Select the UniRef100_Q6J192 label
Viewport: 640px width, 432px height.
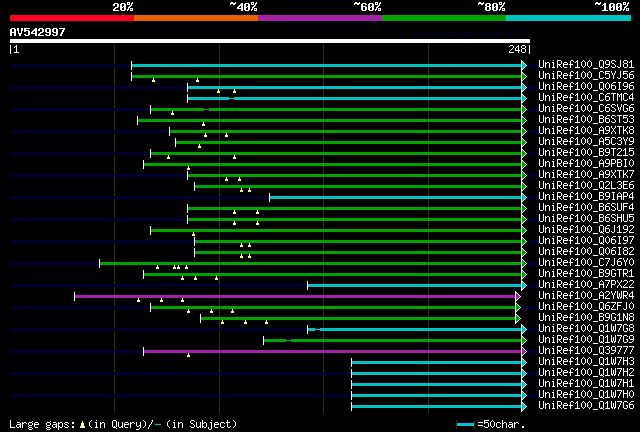click(586, 230)
